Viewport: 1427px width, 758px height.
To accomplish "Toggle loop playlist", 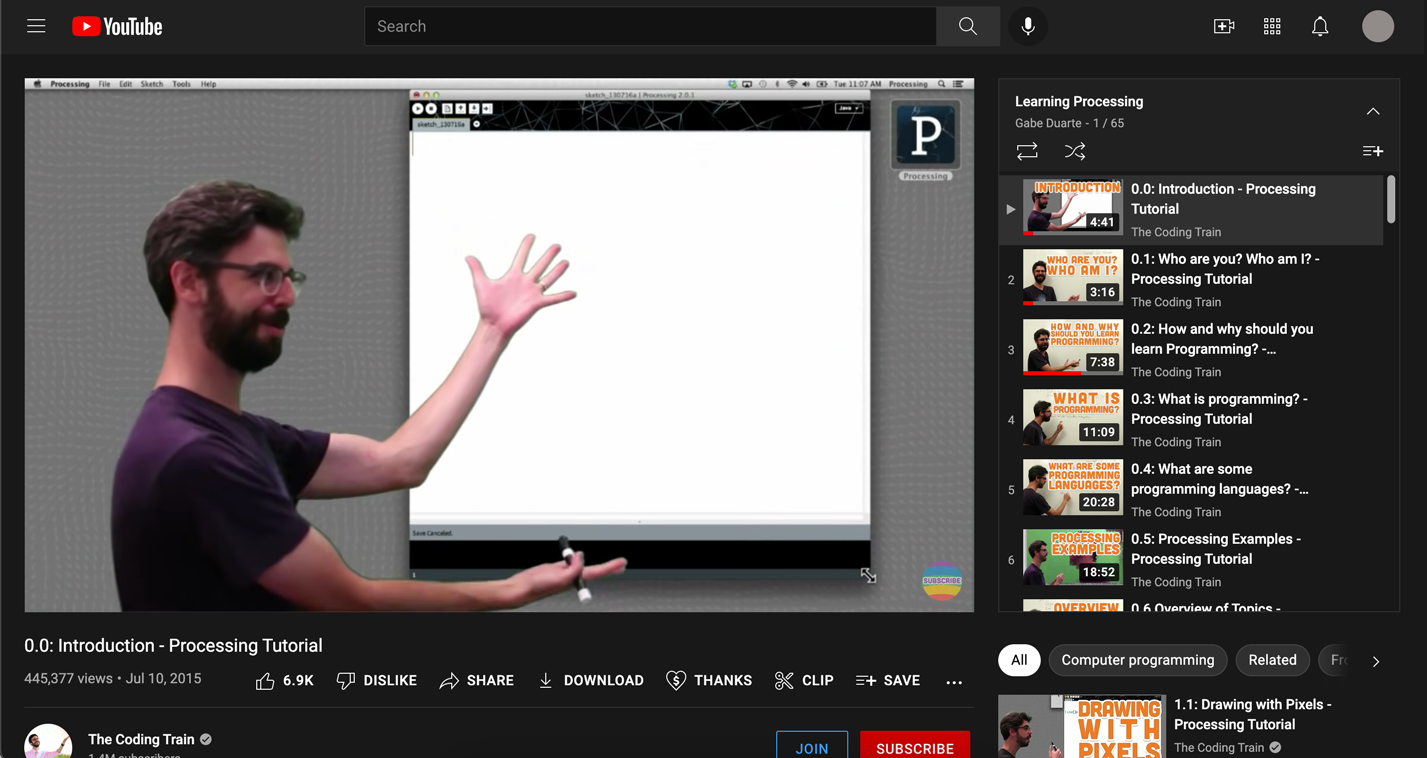I will 1027,151.
